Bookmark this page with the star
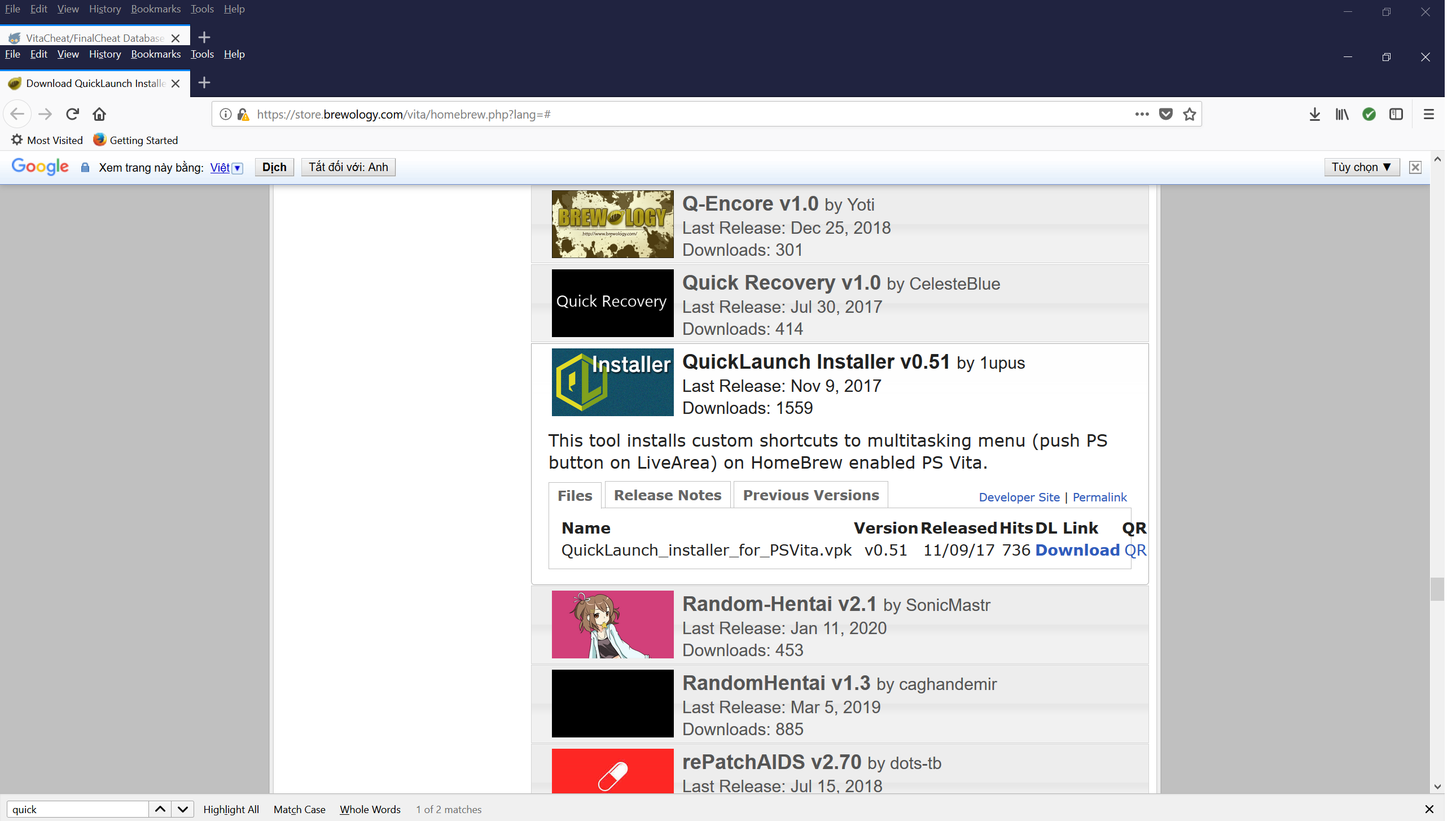 coord(1189,114)
